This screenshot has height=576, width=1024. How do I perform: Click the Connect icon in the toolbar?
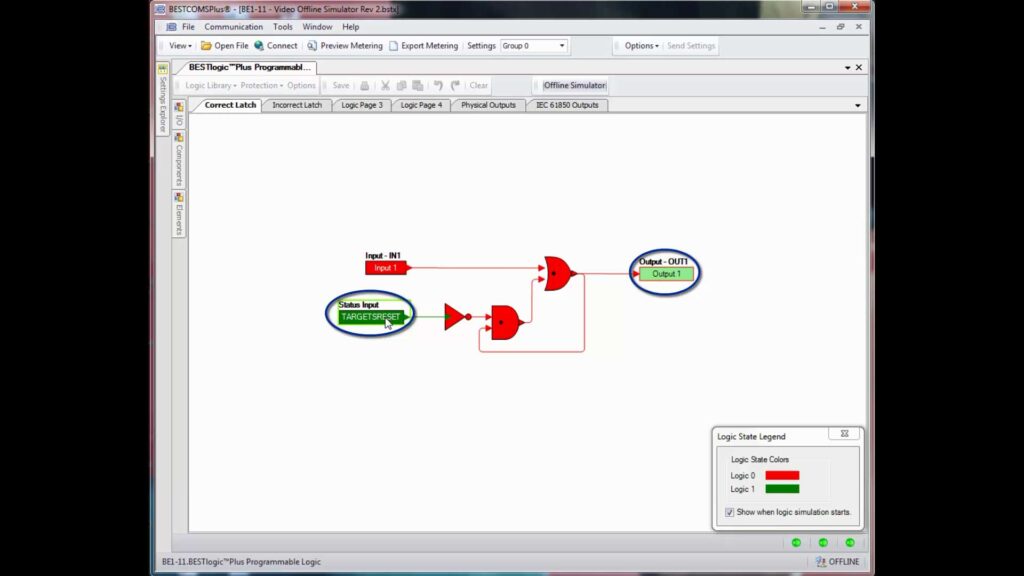click(259, 46)
